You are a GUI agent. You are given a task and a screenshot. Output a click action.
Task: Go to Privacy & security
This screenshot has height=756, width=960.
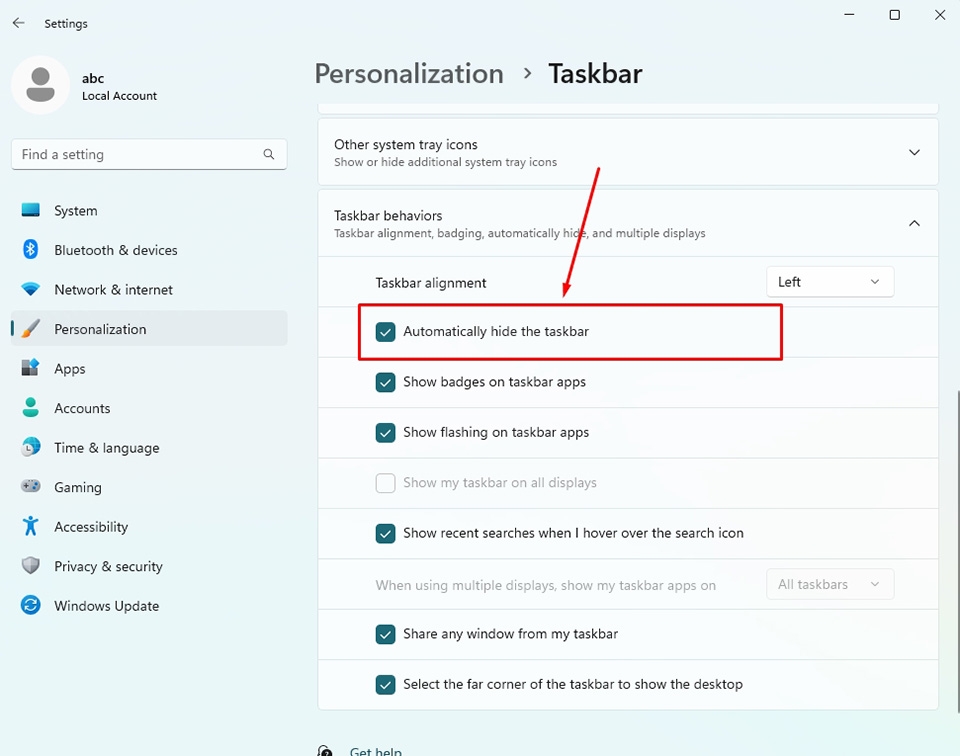coord(149,566)
